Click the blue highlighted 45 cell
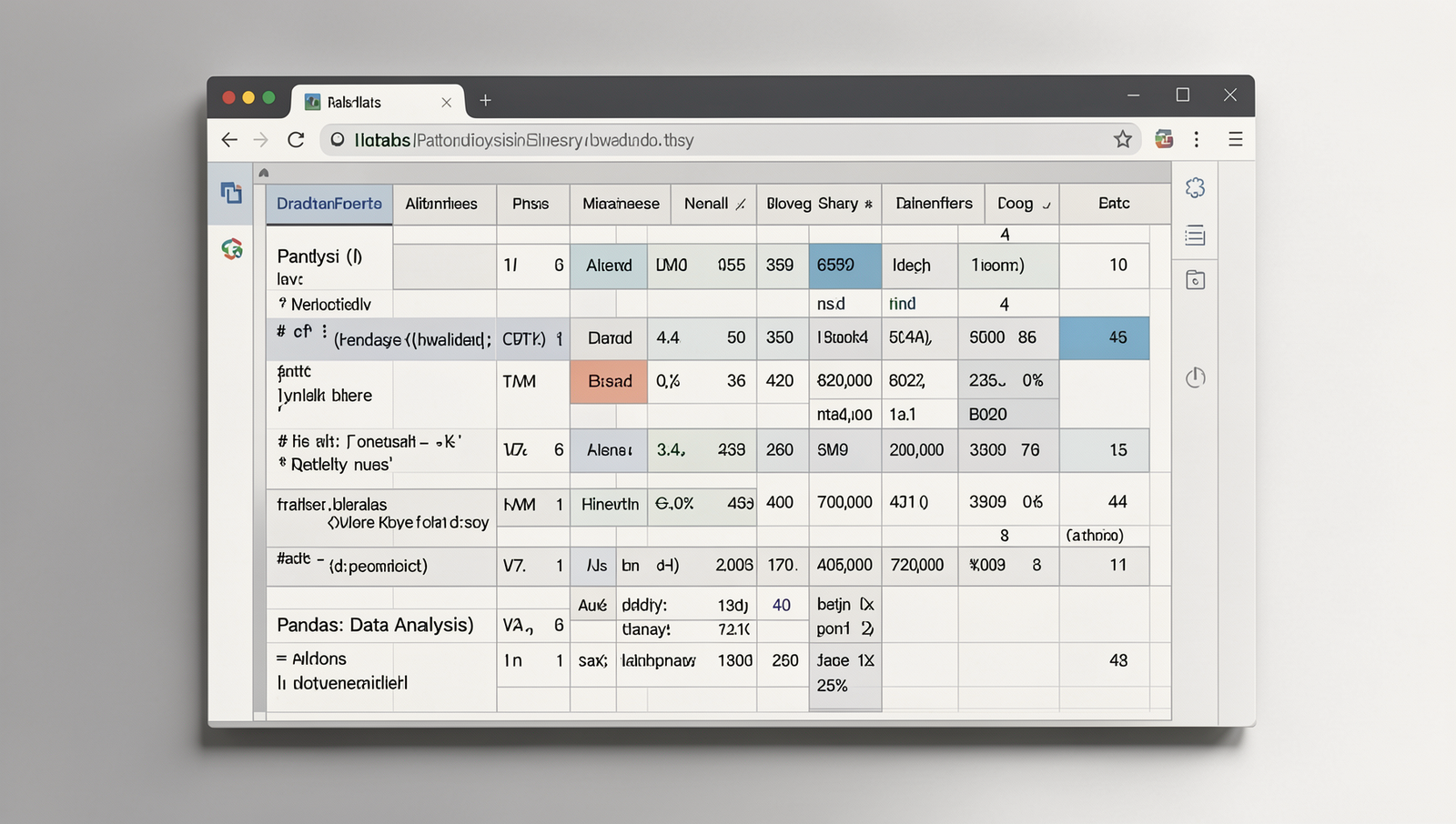This screenshot has width=1456, height=824. tap(1105, 337)
